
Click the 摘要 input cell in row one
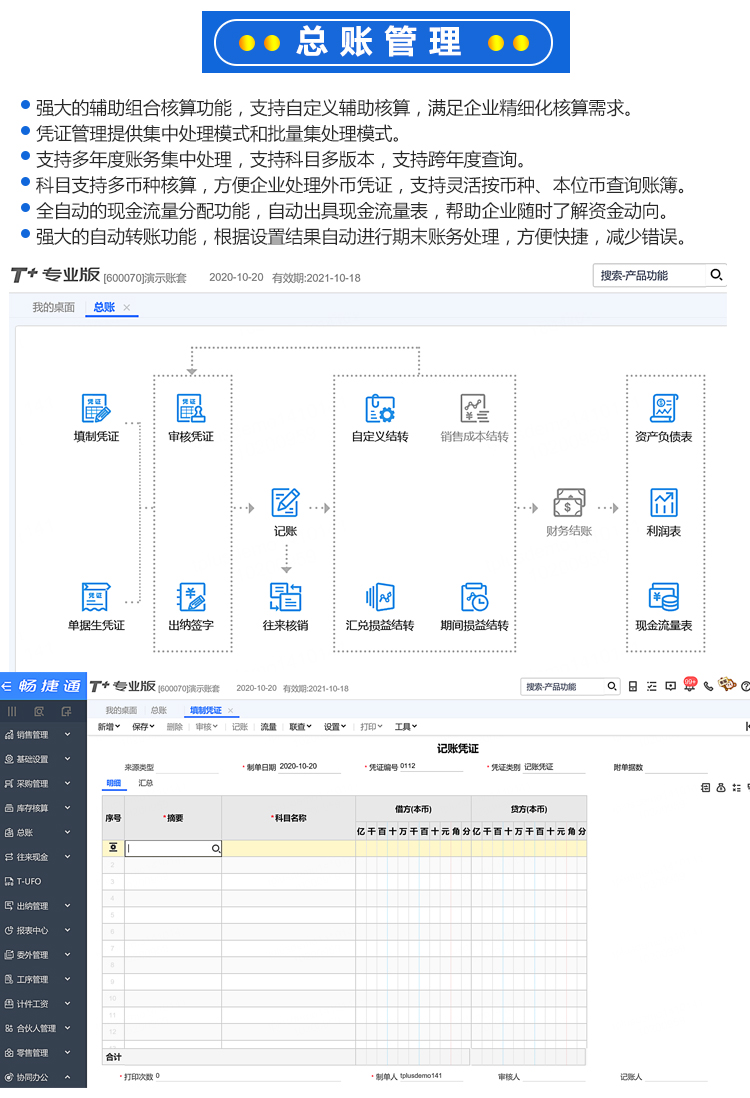(173, 849)
